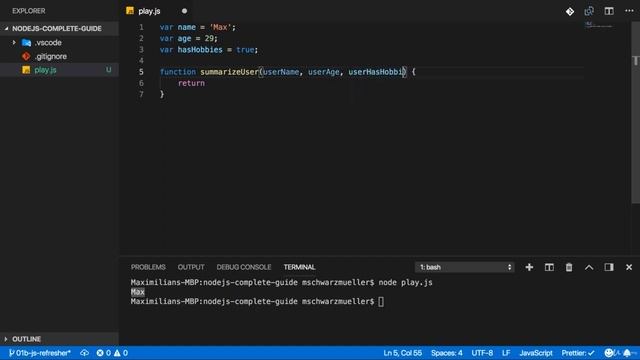Click the warnings count icon in status bar
This screenshot has height=360, width=640.
(x=117, y=353)
